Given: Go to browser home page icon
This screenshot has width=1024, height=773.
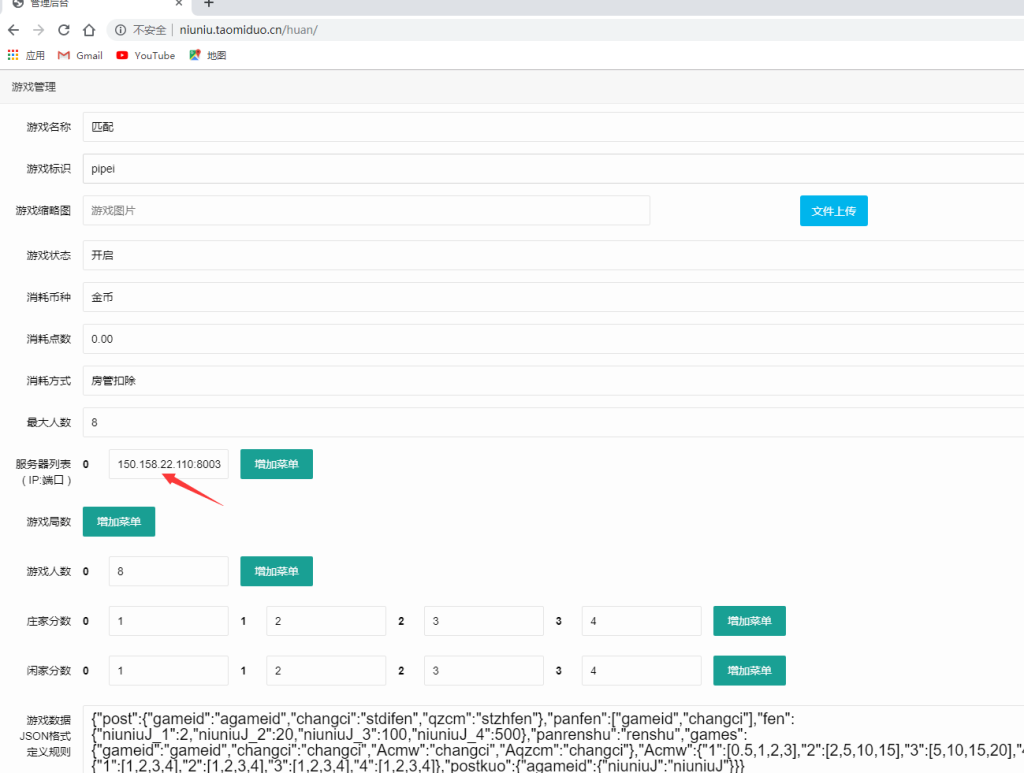Looking at the screenshot, I should (x=89, y=30).
